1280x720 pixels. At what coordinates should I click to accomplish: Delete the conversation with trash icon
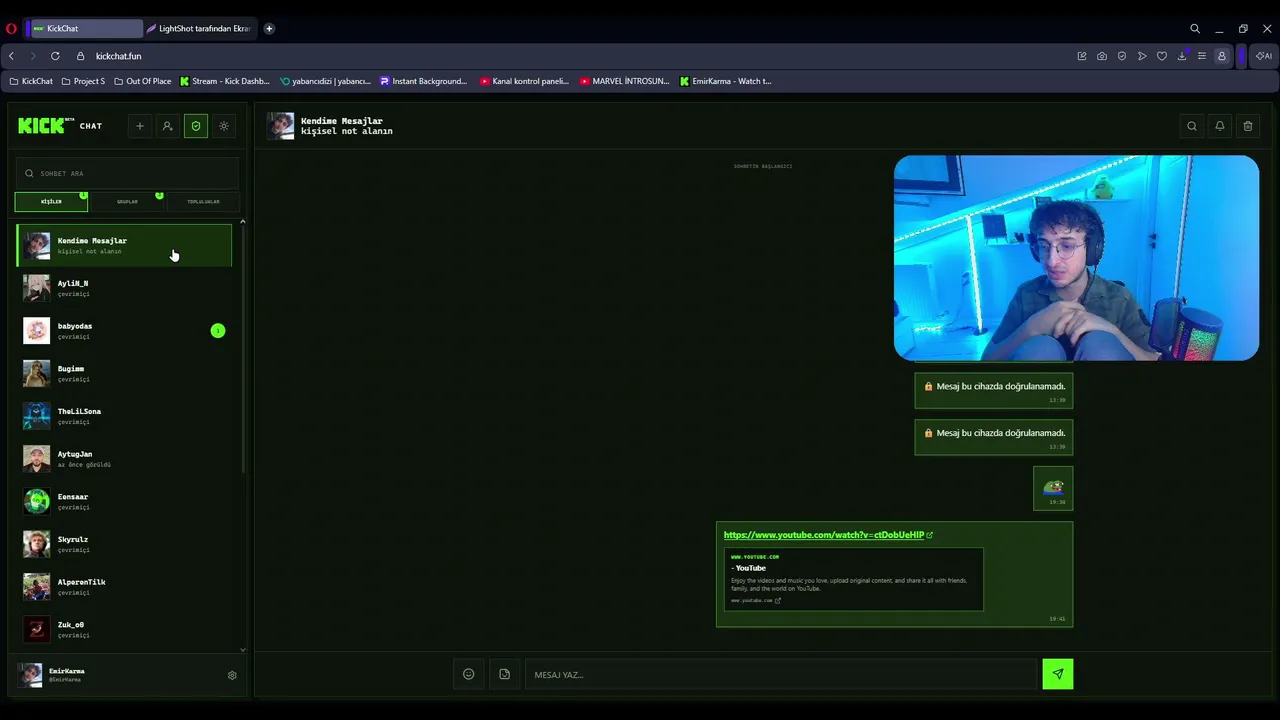[x=1248, y=126]
